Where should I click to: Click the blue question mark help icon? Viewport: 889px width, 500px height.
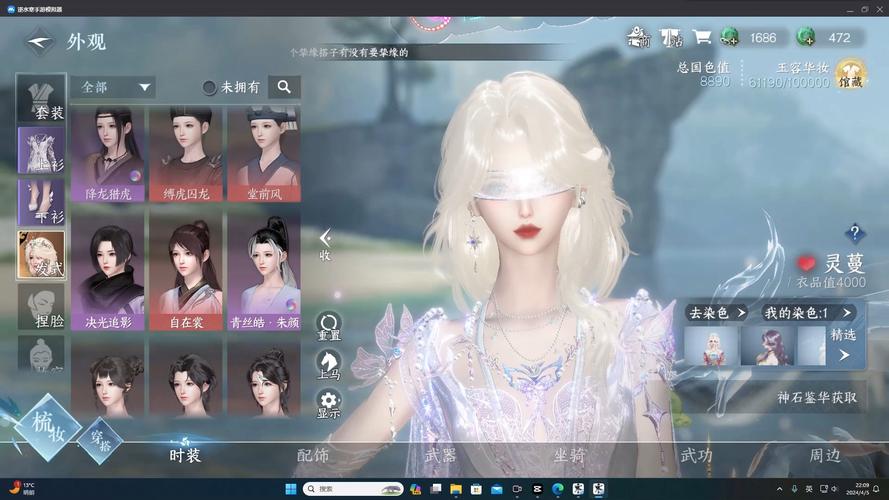point(854,233)
